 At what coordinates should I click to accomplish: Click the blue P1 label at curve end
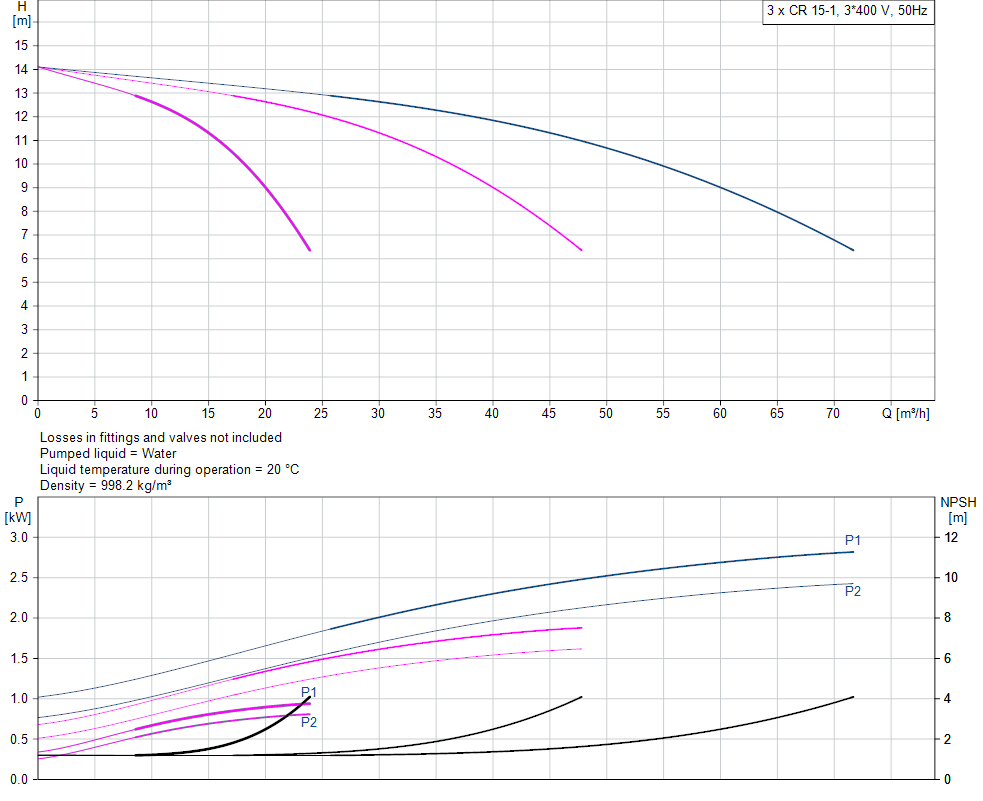(853, 540)
